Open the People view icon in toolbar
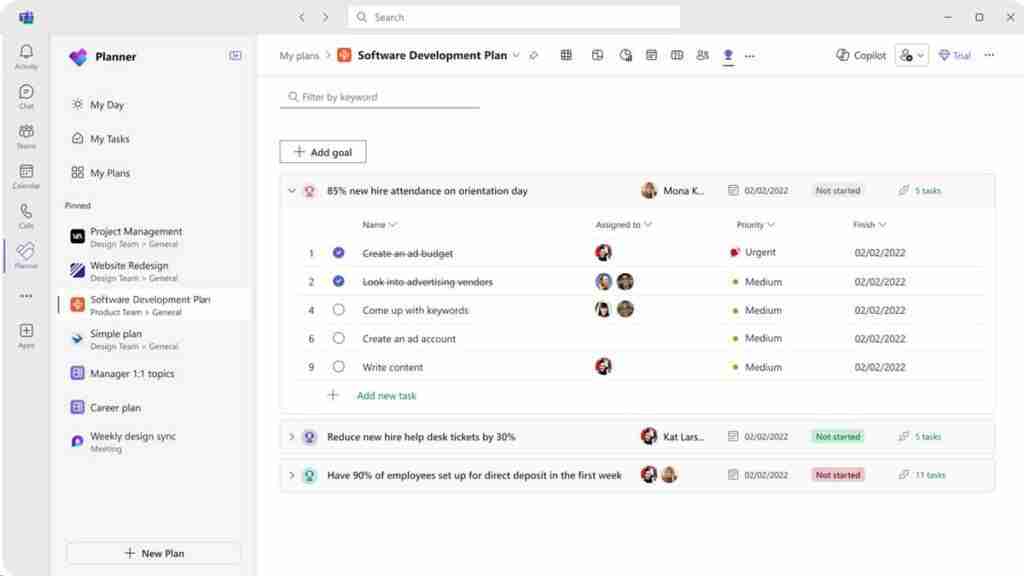 tap(703, 56)
